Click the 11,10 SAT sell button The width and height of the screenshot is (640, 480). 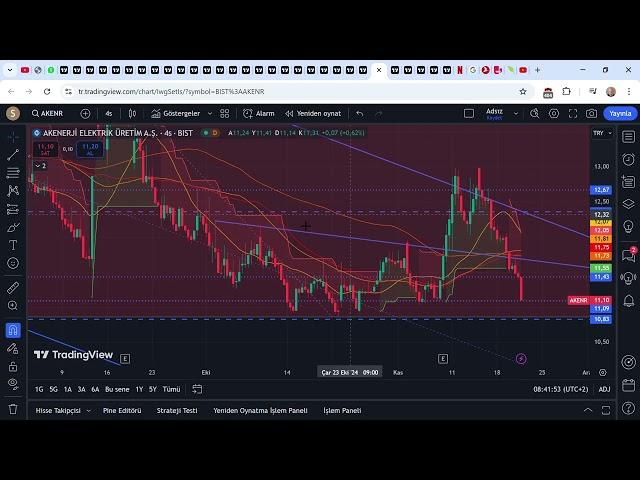click(x=45, y=149)
